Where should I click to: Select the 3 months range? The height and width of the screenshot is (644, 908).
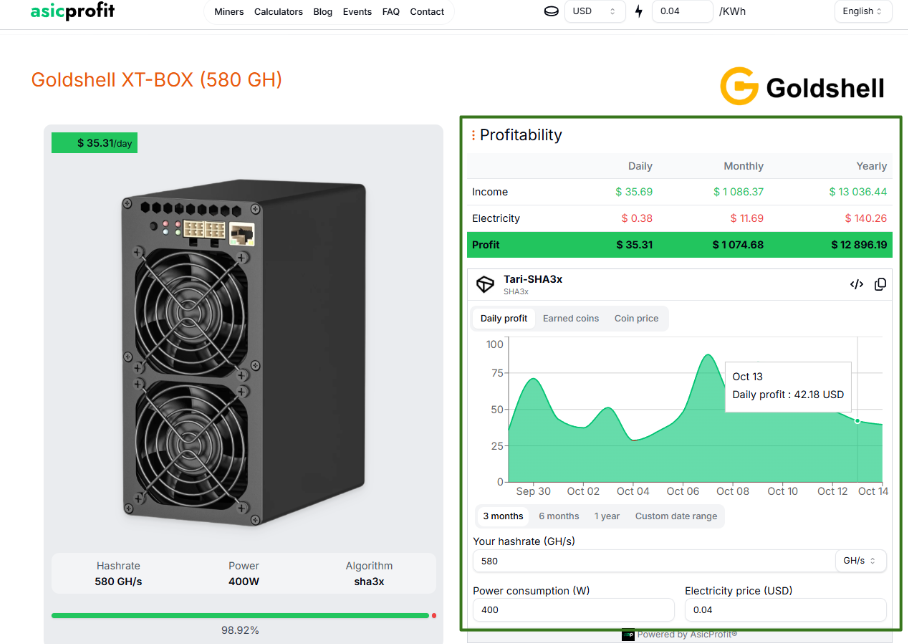tap(503, 516)
